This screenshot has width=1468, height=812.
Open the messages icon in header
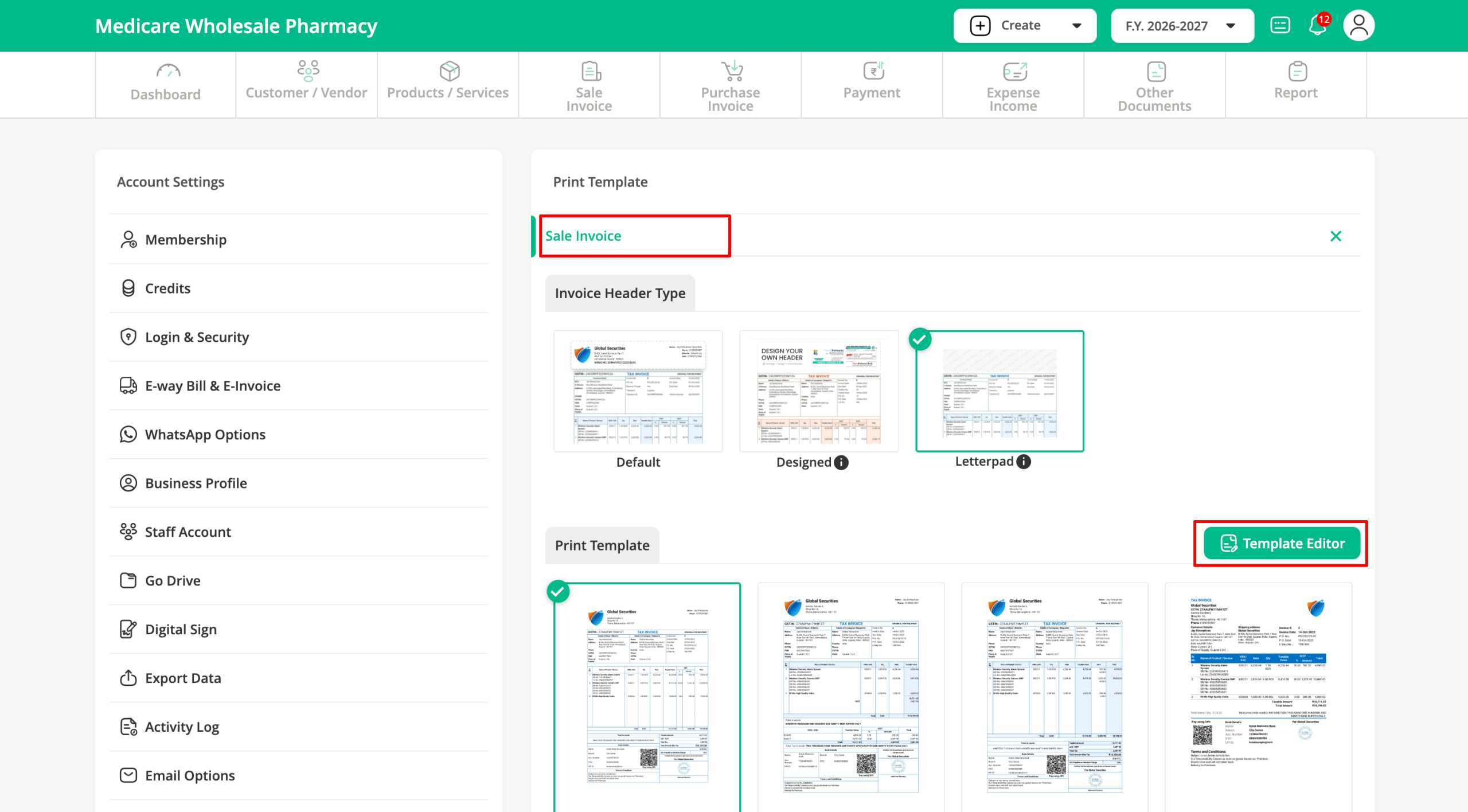(1280, 26)
